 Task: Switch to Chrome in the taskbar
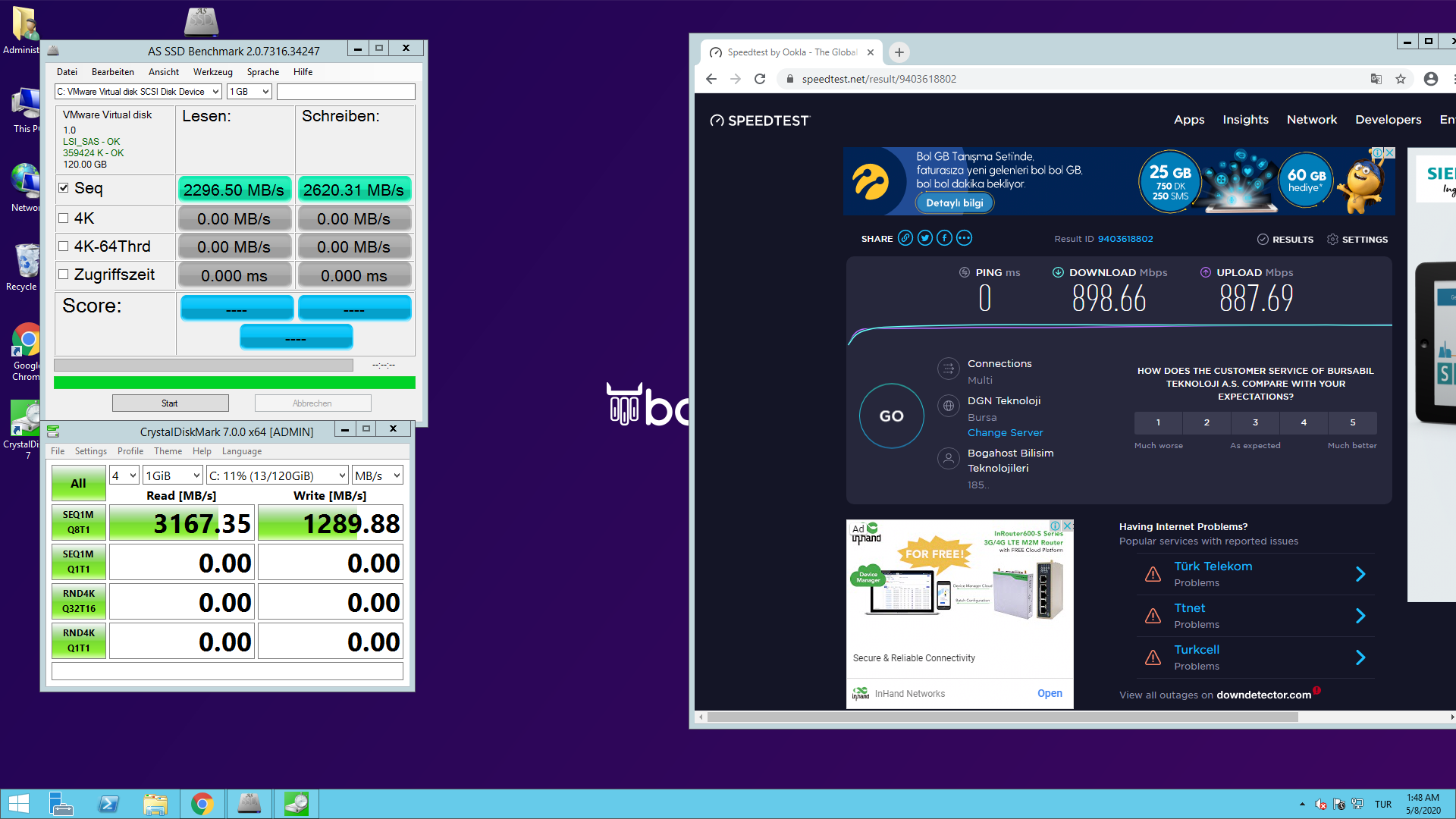coord(202,804)
